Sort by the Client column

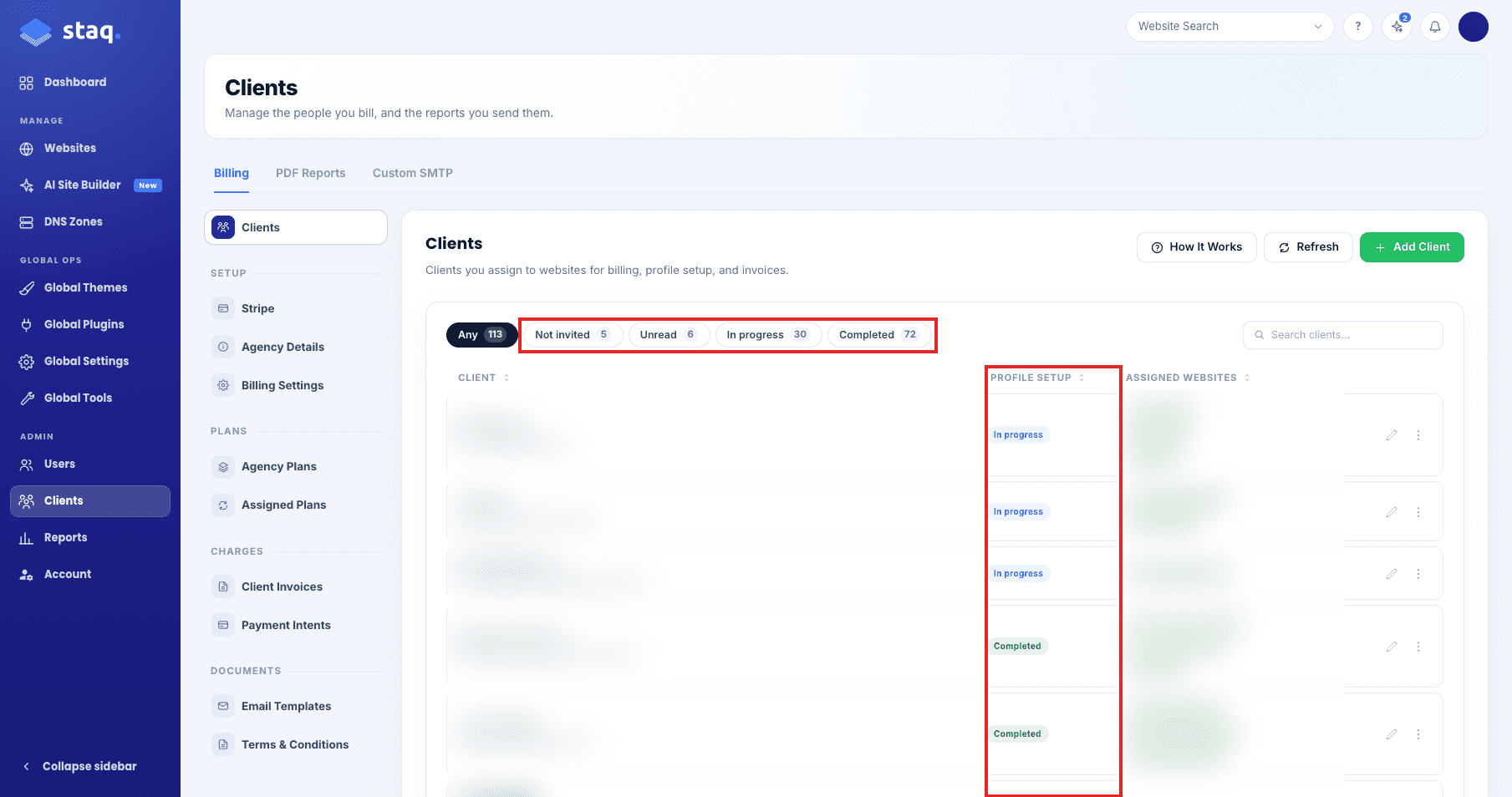483,378
